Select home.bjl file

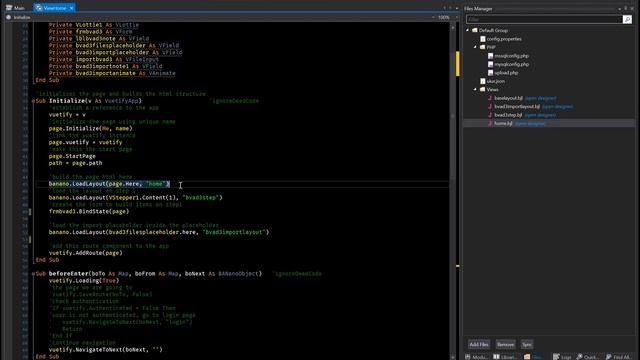503,123
